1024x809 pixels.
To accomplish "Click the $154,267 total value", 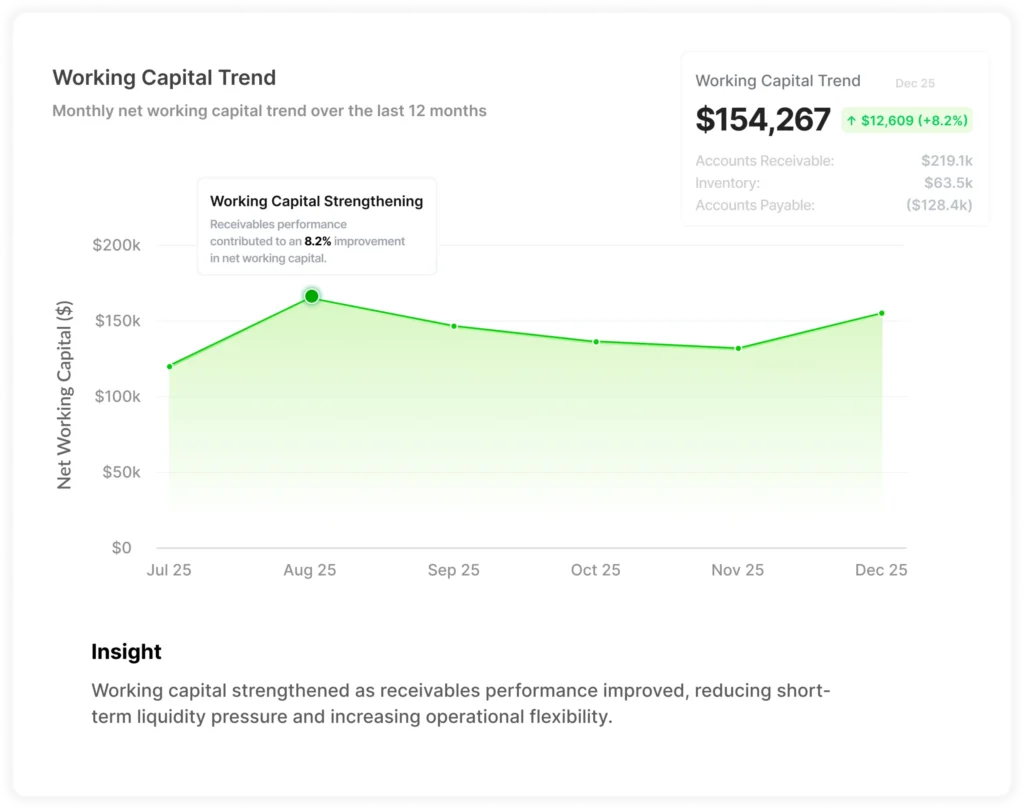I will click(x=763, y=119).
